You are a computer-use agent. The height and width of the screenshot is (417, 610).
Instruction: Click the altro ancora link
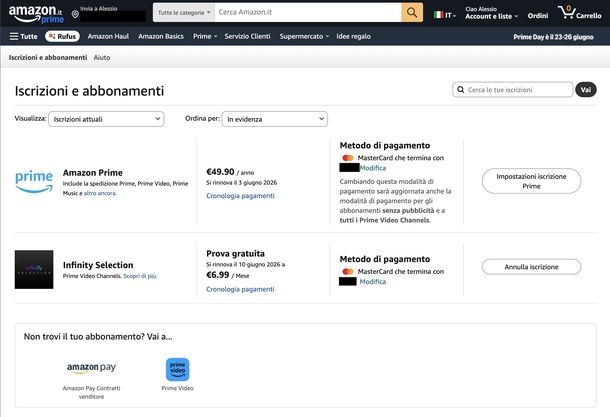click(100, 193)
